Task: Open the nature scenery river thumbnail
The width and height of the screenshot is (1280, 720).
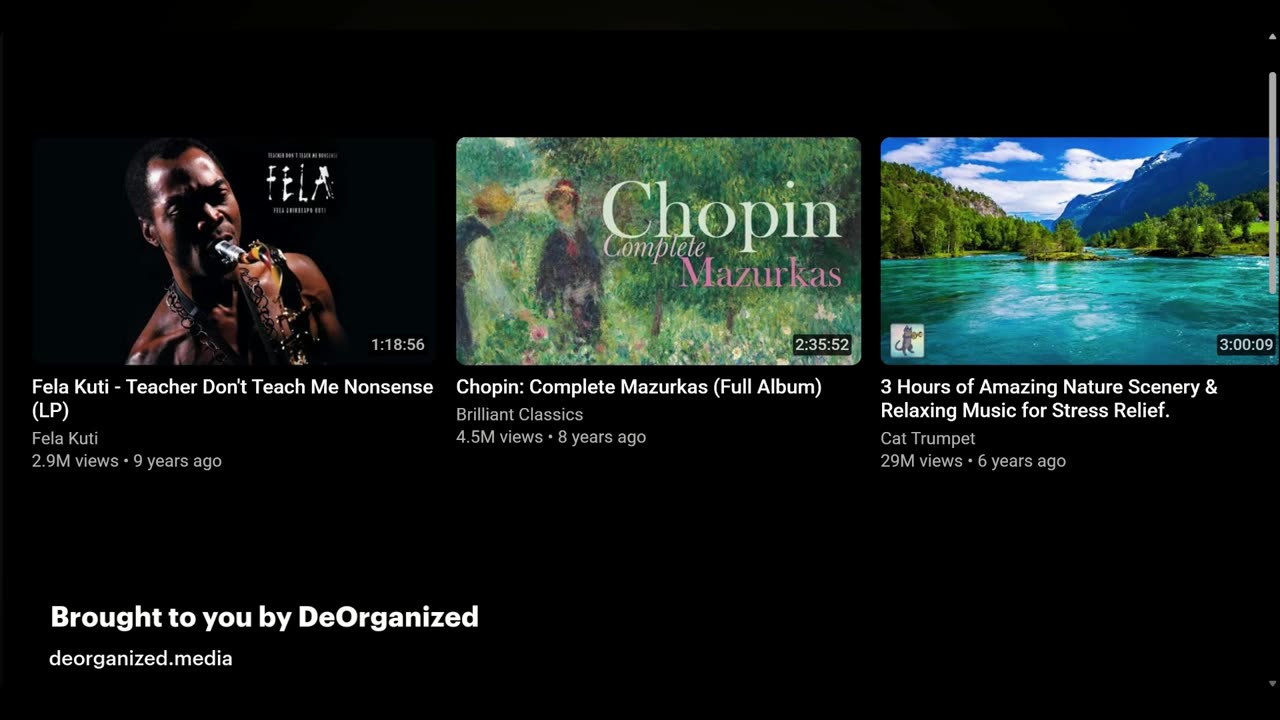Action: tap(1079, 251)
